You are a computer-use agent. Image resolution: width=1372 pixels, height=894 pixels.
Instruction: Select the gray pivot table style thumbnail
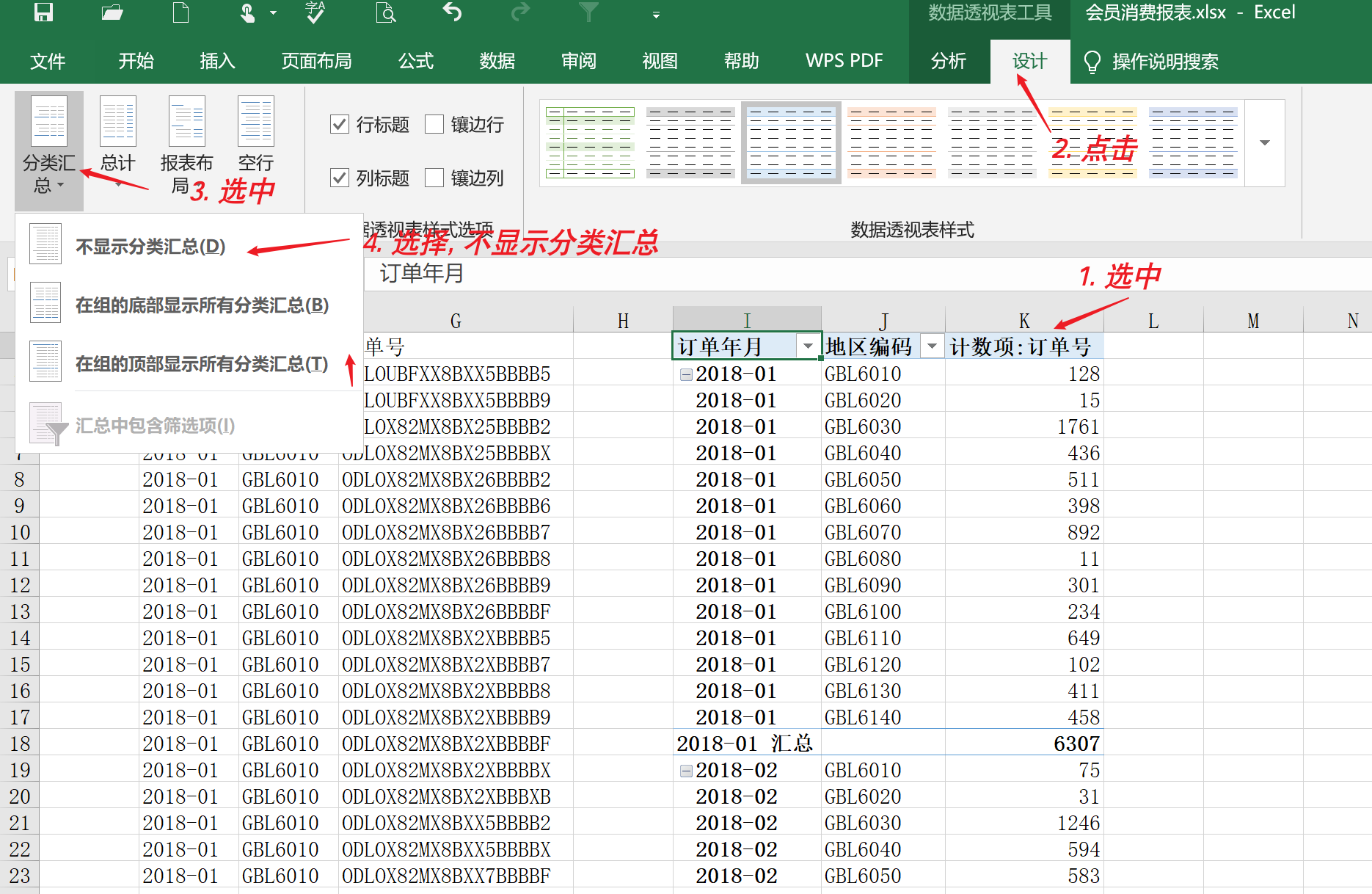(690, 142)
